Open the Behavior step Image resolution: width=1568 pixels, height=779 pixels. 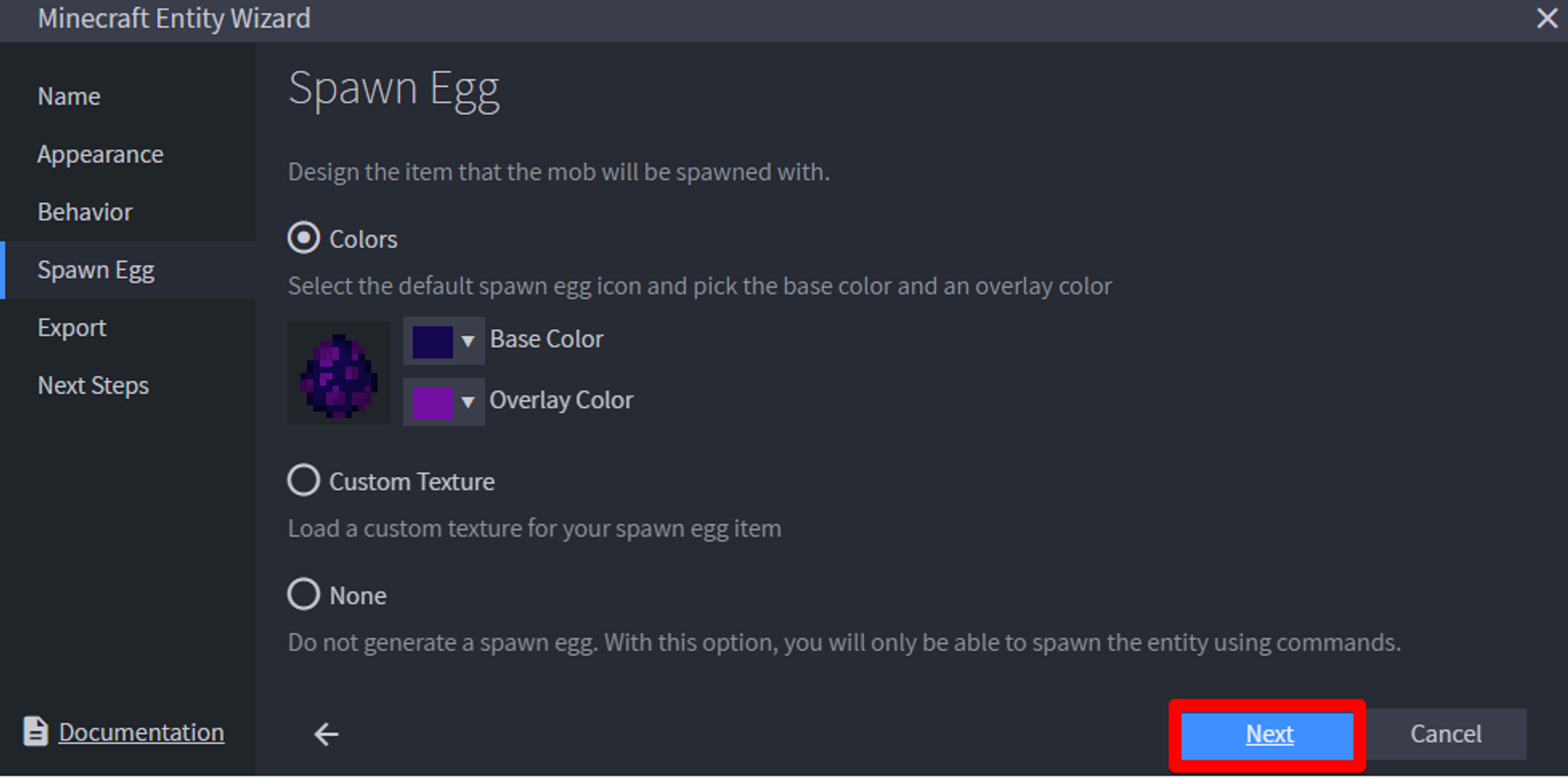(85, 213)
